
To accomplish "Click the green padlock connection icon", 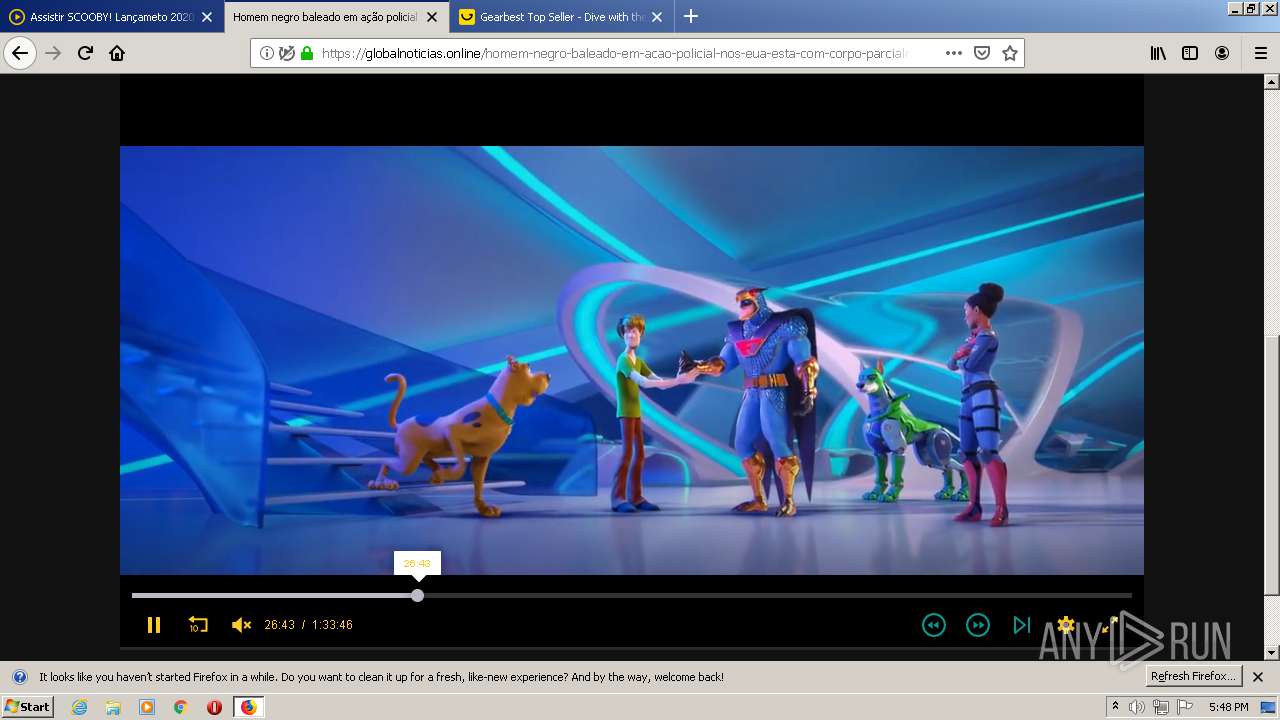I will click(307, 53).
